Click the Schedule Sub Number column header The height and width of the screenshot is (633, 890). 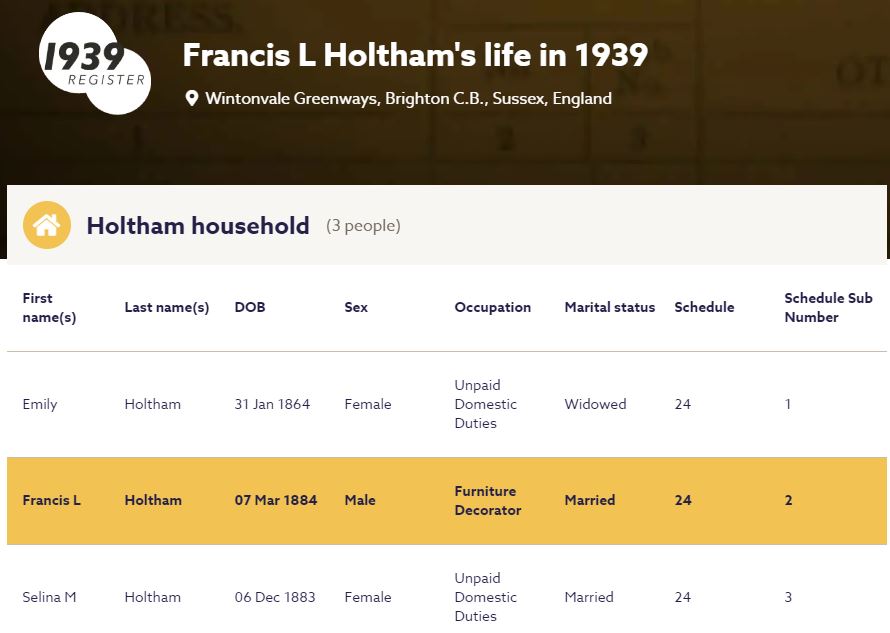pyautogui.click(x=828, y=307)
